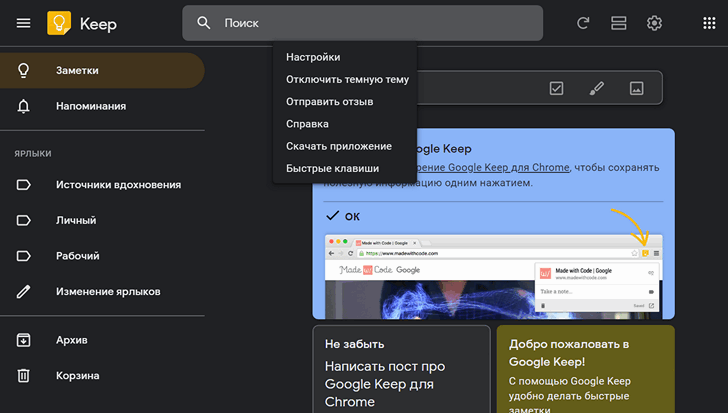Open Корзина in the sidebar
728x413 pixels.
(102, 375)
